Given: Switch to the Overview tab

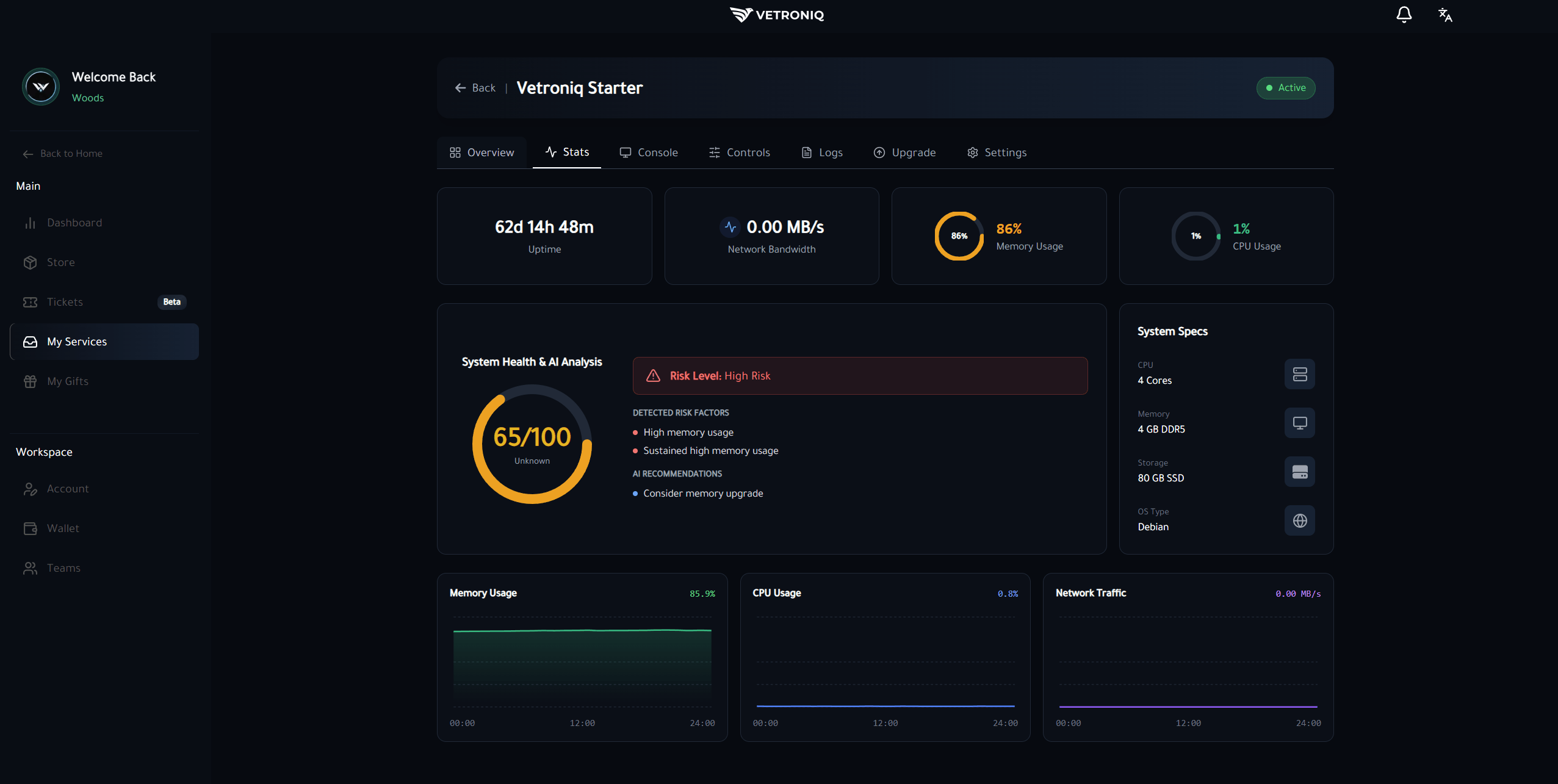Looking at the screenshot, I should point(482,153).
